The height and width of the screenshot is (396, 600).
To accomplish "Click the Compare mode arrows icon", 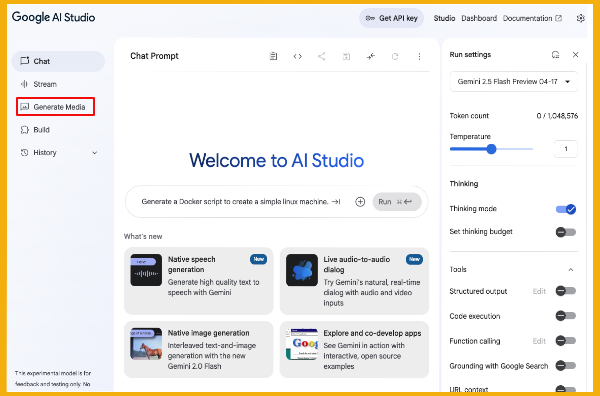I will click(371, 56).
